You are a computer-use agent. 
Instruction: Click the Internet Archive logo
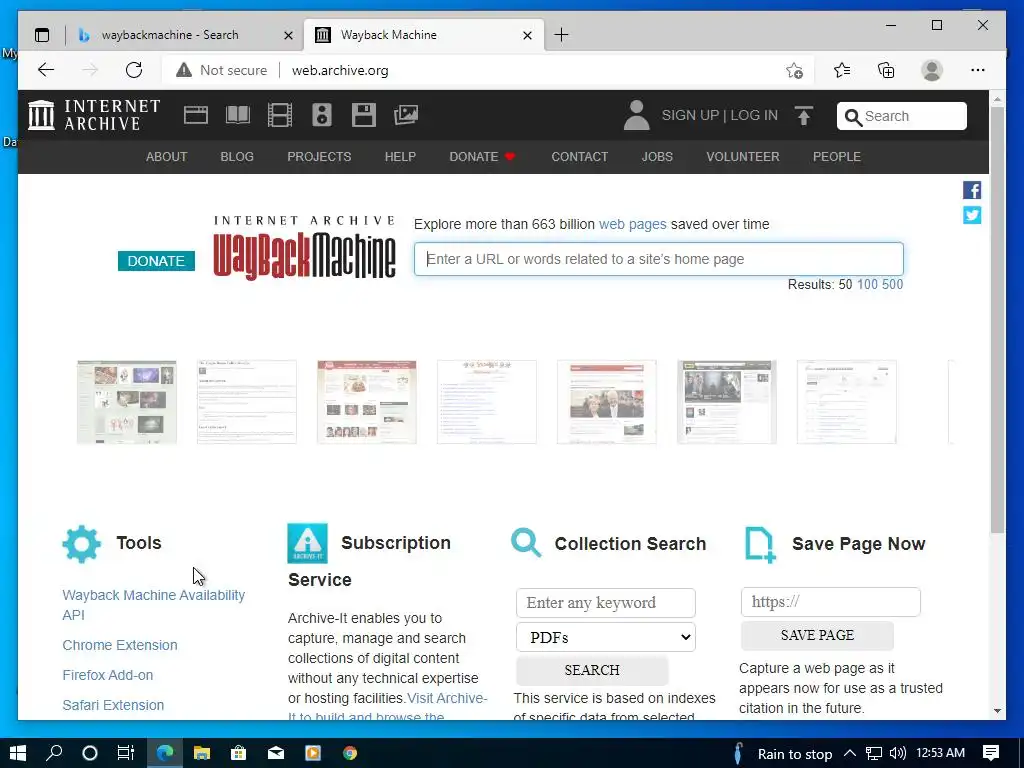point(94,115)
